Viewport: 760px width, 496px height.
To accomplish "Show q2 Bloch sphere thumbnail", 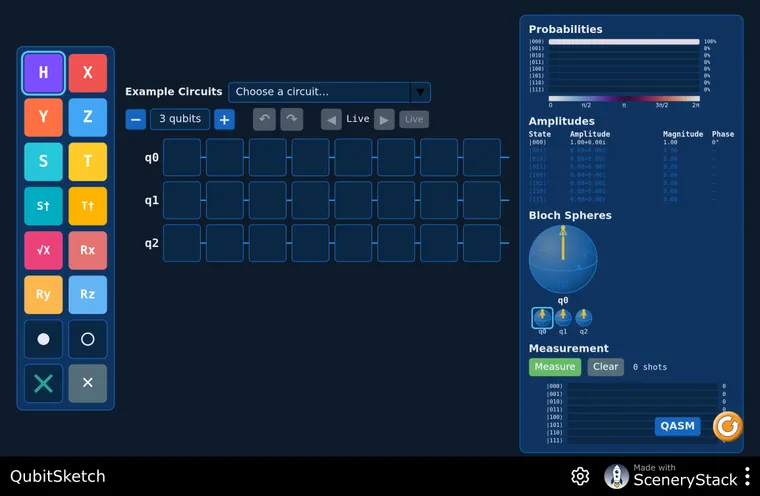I will click(x=584, y=318).
